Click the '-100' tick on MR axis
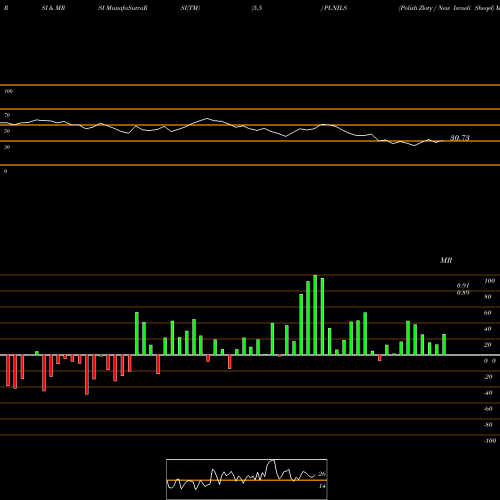This screenshot has width=500, height=500. click(x=490, y=441)
